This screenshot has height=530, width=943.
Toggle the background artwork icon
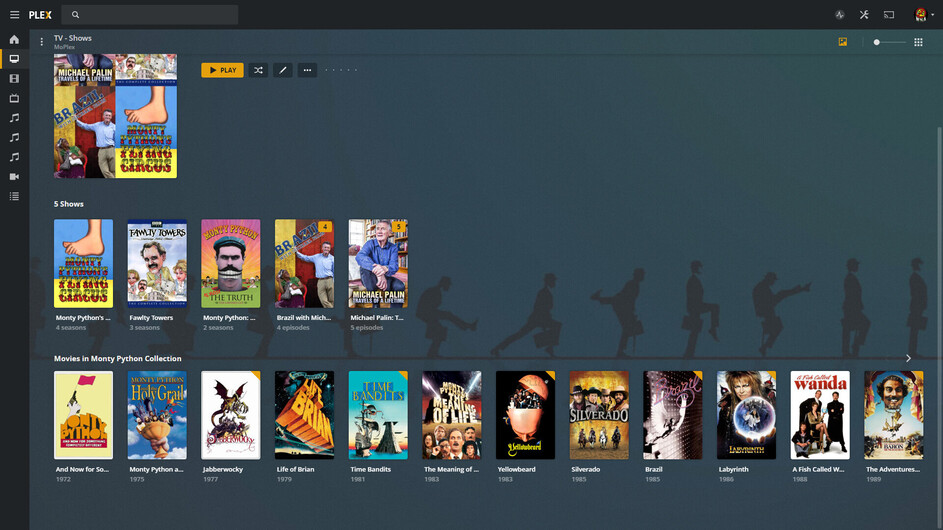coord(843,42)
